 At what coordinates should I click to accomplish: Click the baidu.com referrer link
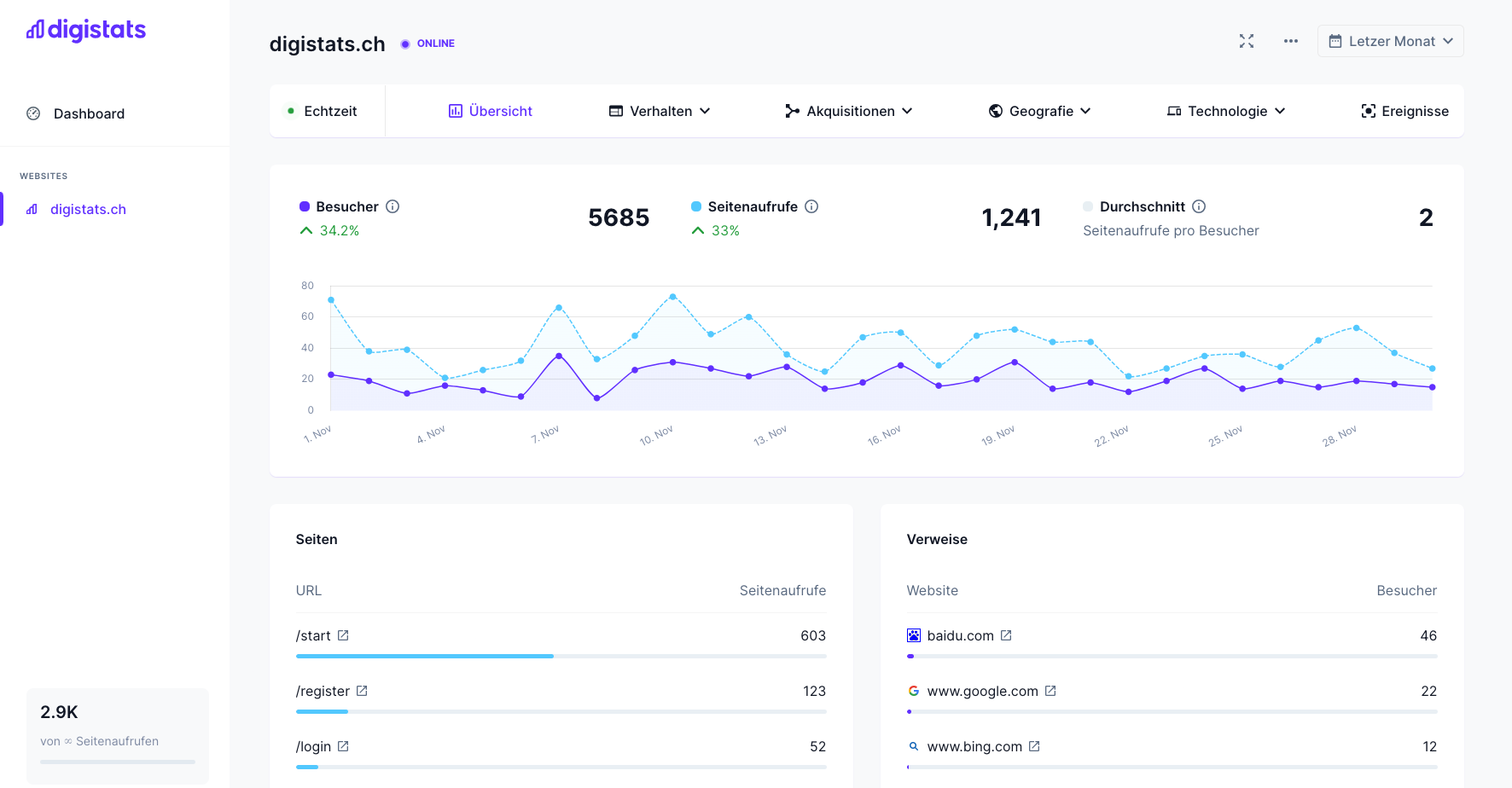(x=961, y=635)
